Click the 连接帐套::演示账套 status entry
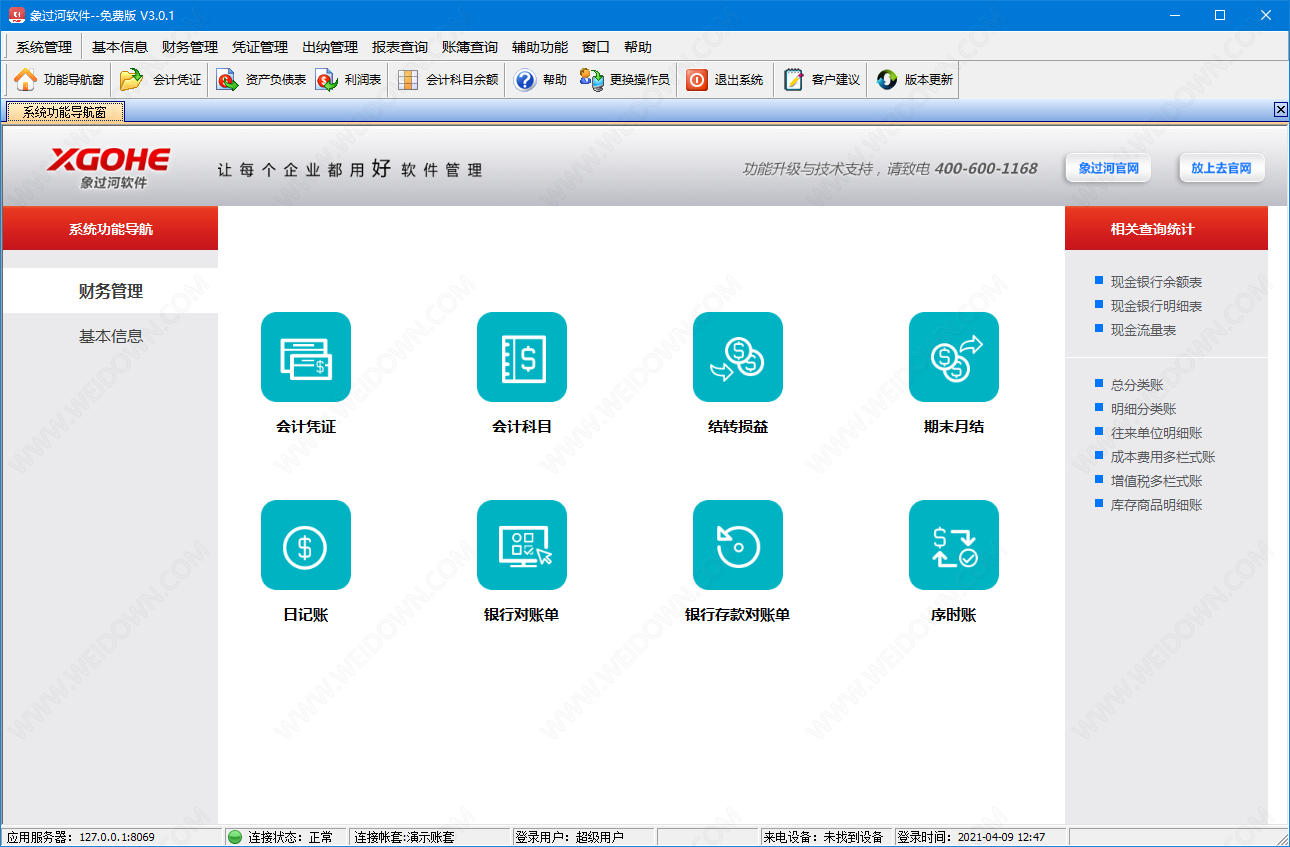This screenshot has height=847, width=1290. pyautogui.click(x=430, y=837)
